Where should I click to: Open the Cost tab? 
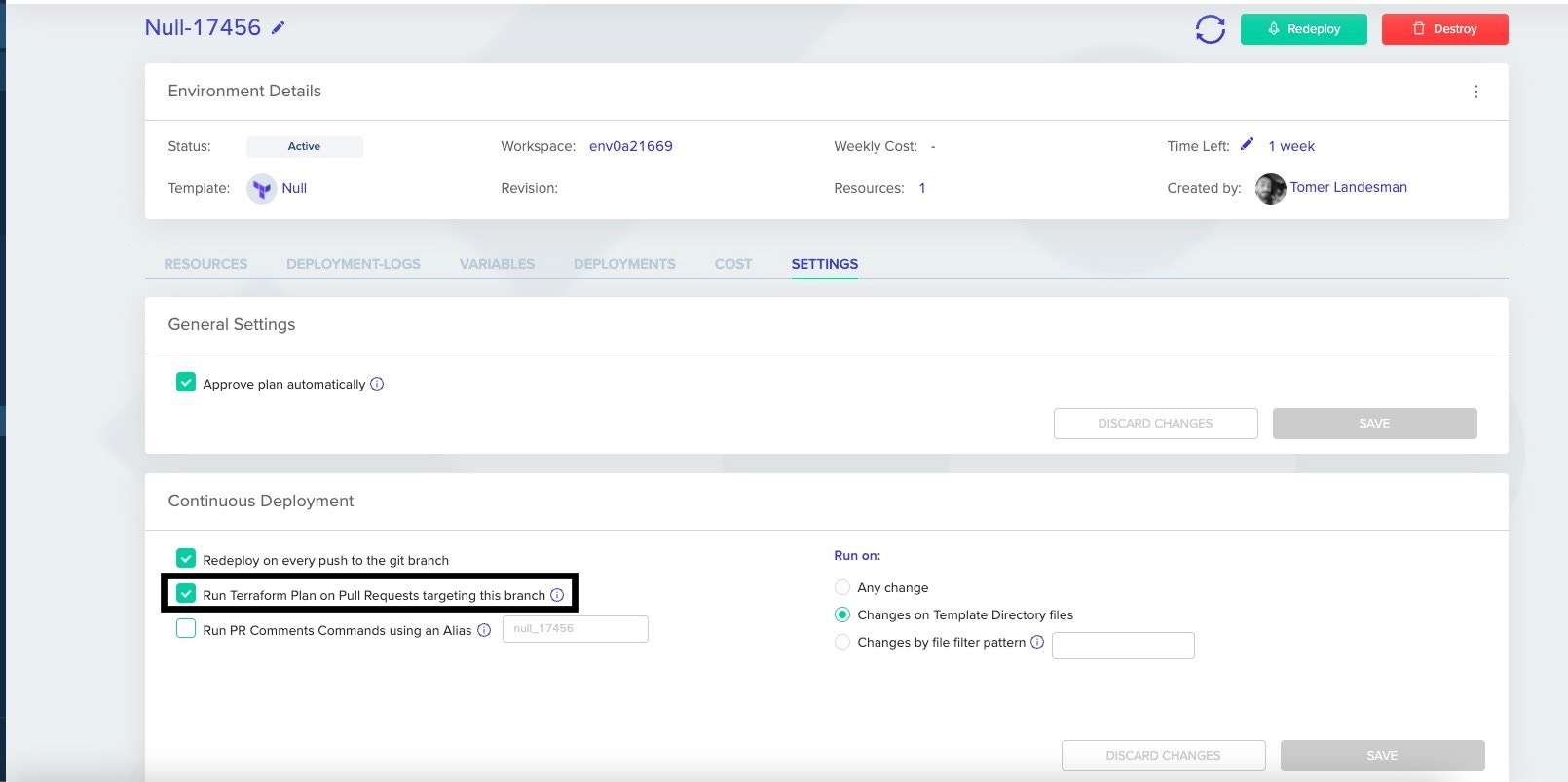point(733,264)
